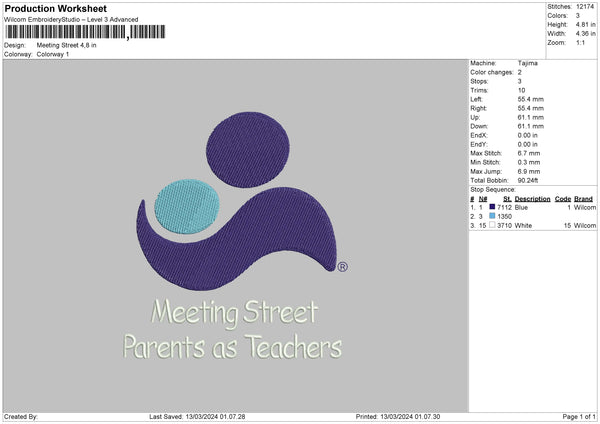The width and height of the screenshot is (600, 424).
Task: Click the light blue 1350 thread swatch
Action: (492, 216)
